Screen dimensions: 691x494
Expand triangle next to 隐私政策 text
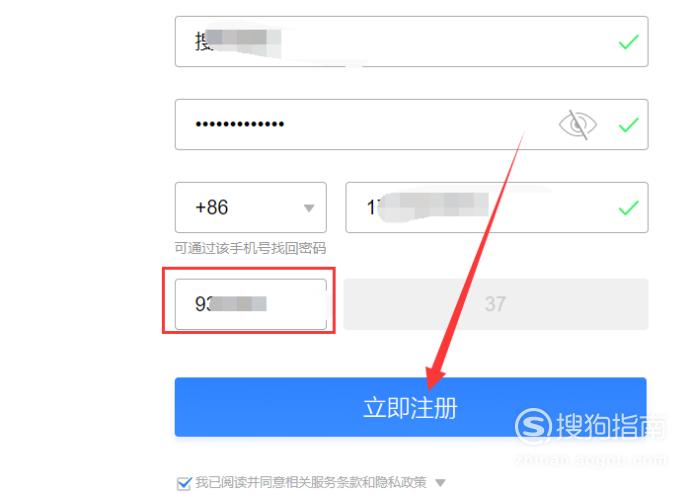[x=440, y=483]
